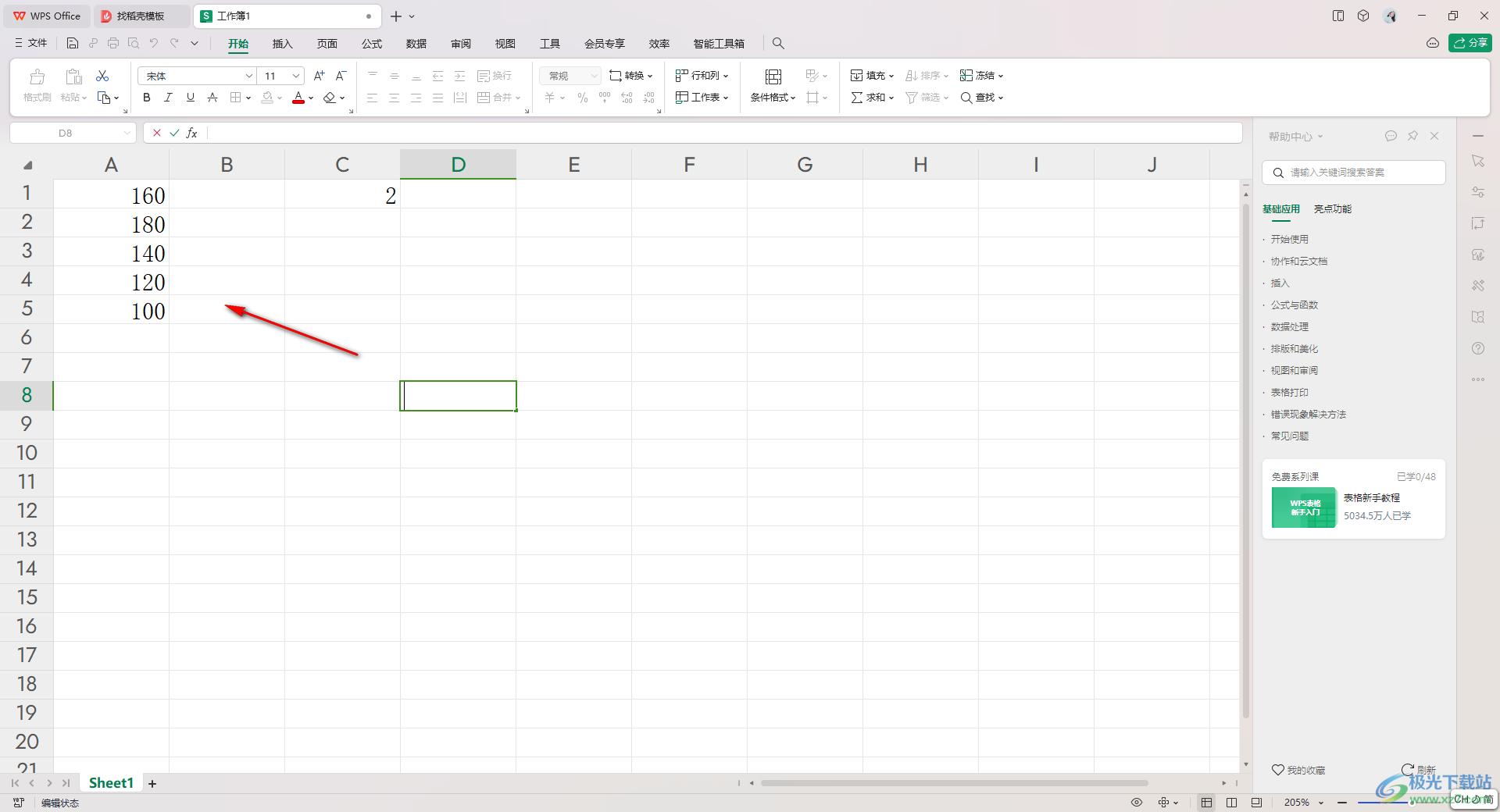
Task: Switch to the 插入 Insert tab
Action: point(282,44)
